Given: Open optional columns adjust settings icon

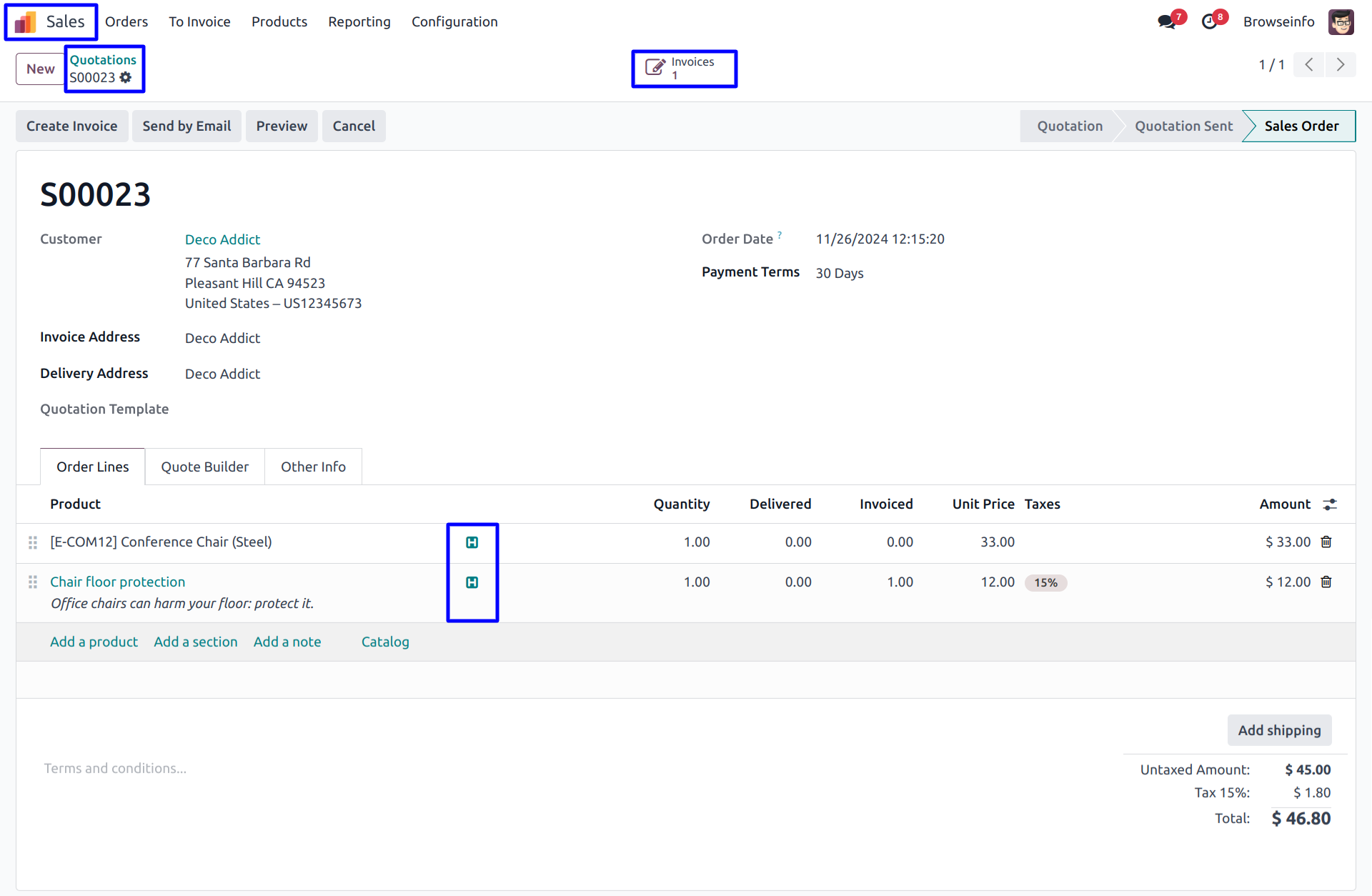Looking at the screenshot, I should pos(1329,504).
